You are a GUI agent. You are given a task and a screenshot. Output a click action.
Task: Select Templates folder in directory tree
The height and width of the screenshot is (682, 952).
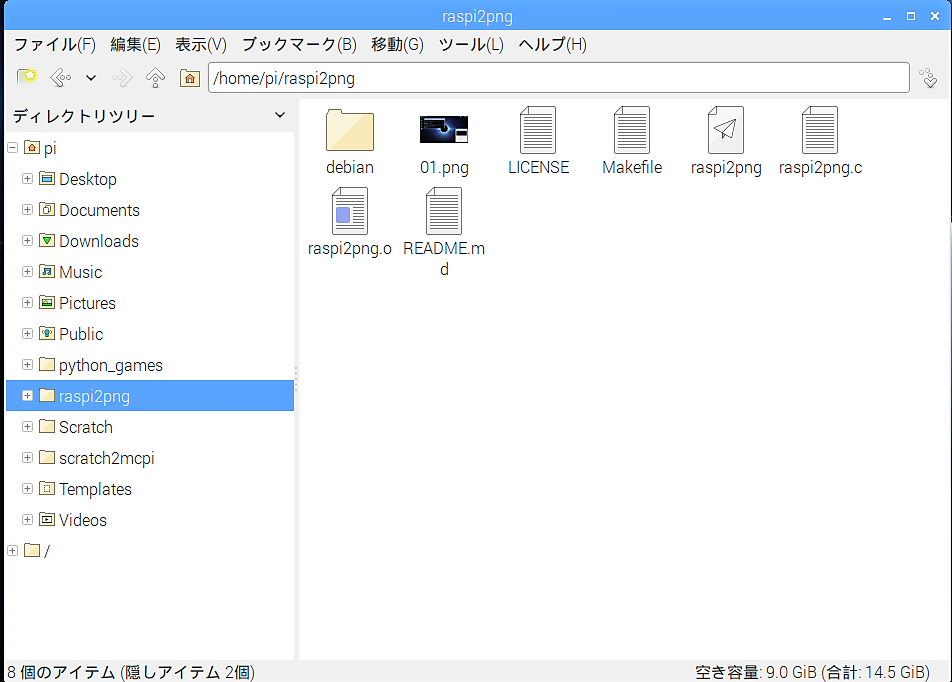(x=85, y=489)
